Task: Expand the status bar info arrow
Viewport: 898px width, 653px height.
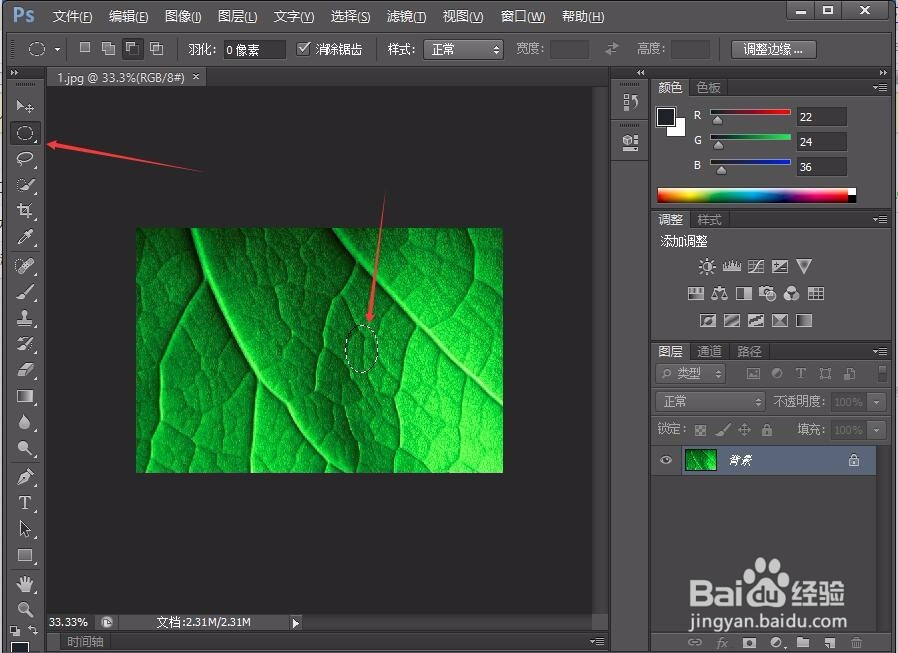Action: 296,623
